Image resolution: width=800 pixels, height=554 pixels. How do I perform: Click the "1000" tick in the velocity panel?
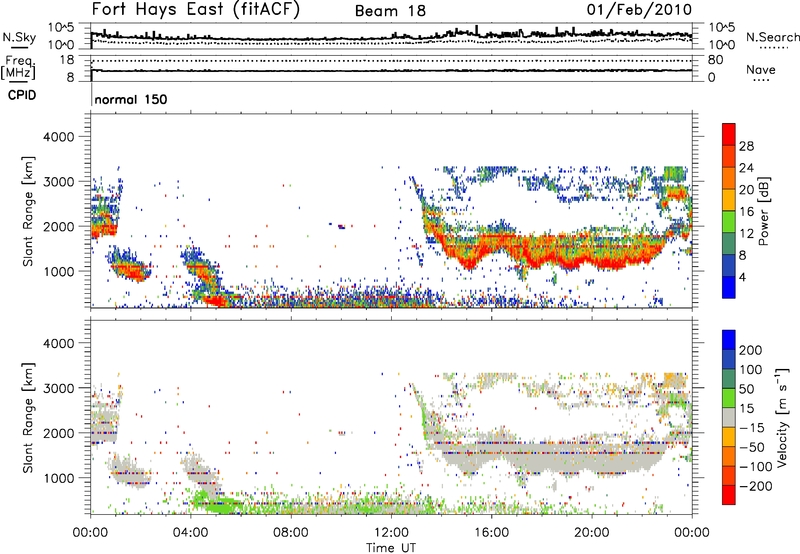[59, 478]
